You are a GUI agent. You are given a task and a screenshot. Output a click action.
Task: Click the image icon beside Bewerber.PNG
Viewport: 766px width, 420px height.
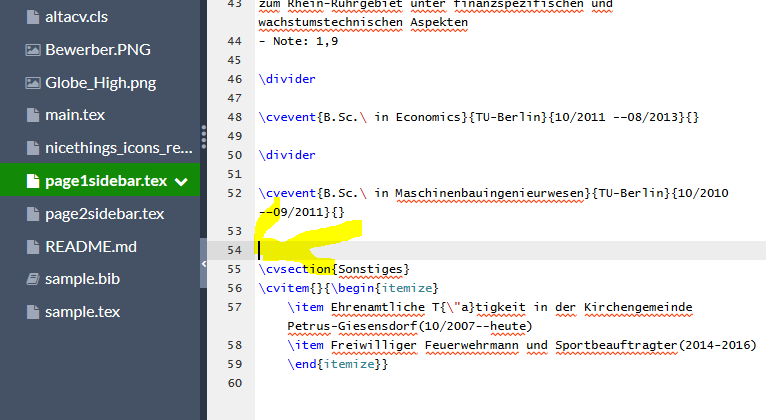point(32,49)
